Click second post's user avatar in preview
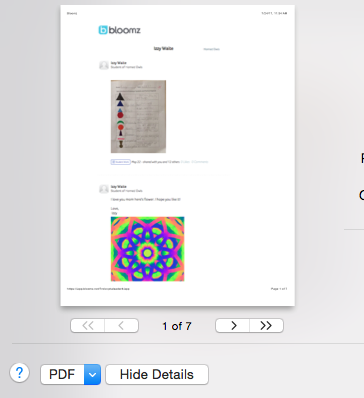This screenshot has height=398, width=364. coord(104,189)
